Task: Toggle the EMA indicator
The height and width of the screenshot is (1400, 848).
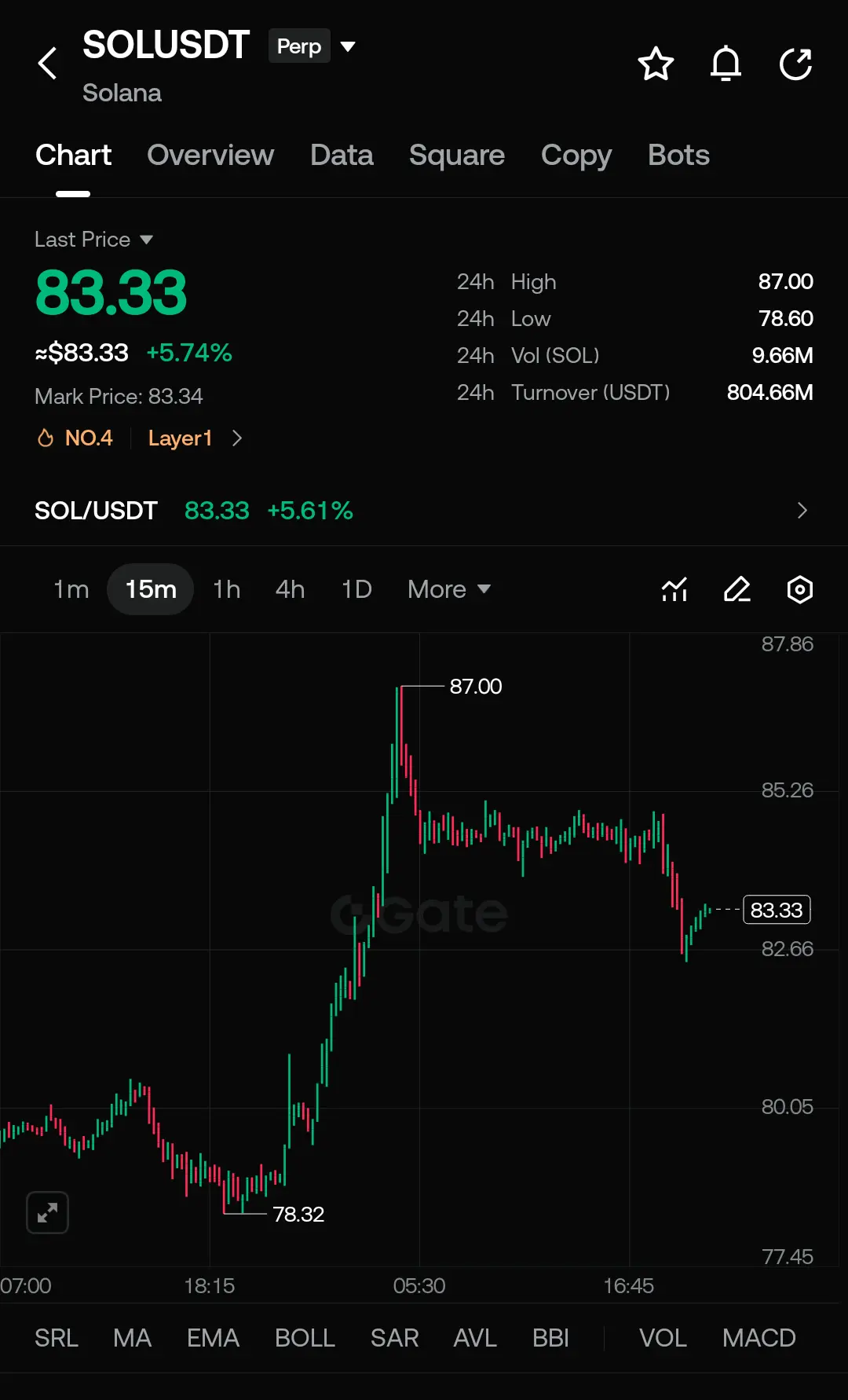Action: click(213, 1338)
